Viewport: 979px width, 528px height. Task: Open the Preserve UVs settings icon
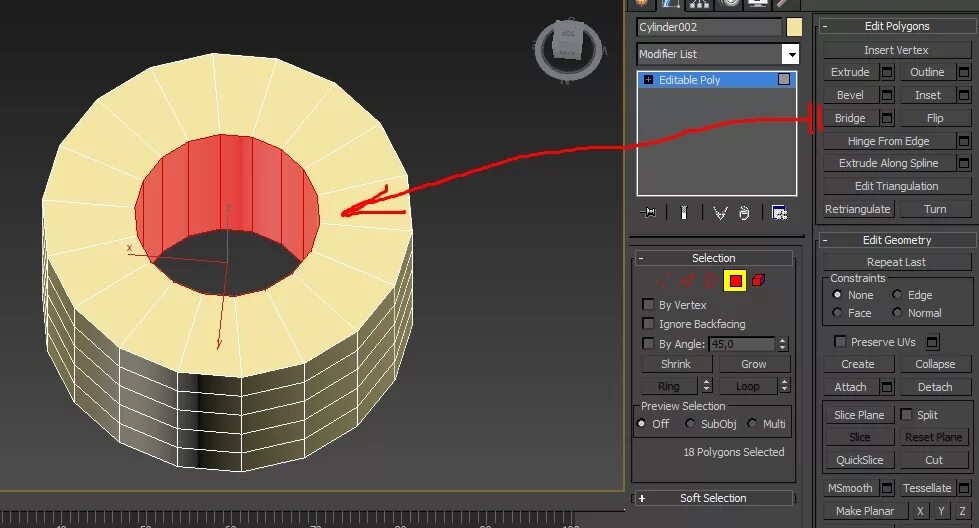[x=932, y=342]
